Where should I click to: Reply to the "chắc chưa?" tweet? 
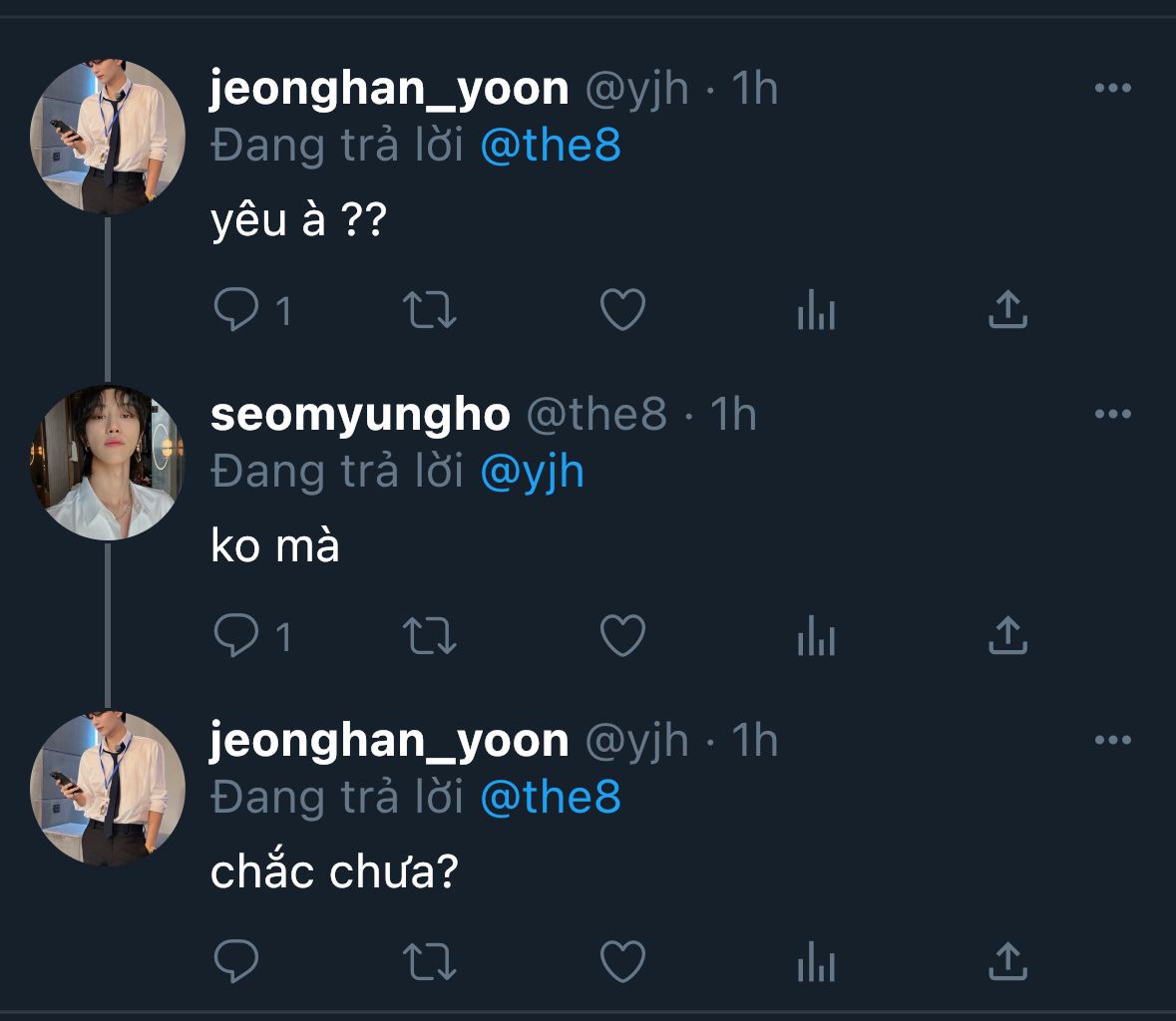(x=236, y=961)
